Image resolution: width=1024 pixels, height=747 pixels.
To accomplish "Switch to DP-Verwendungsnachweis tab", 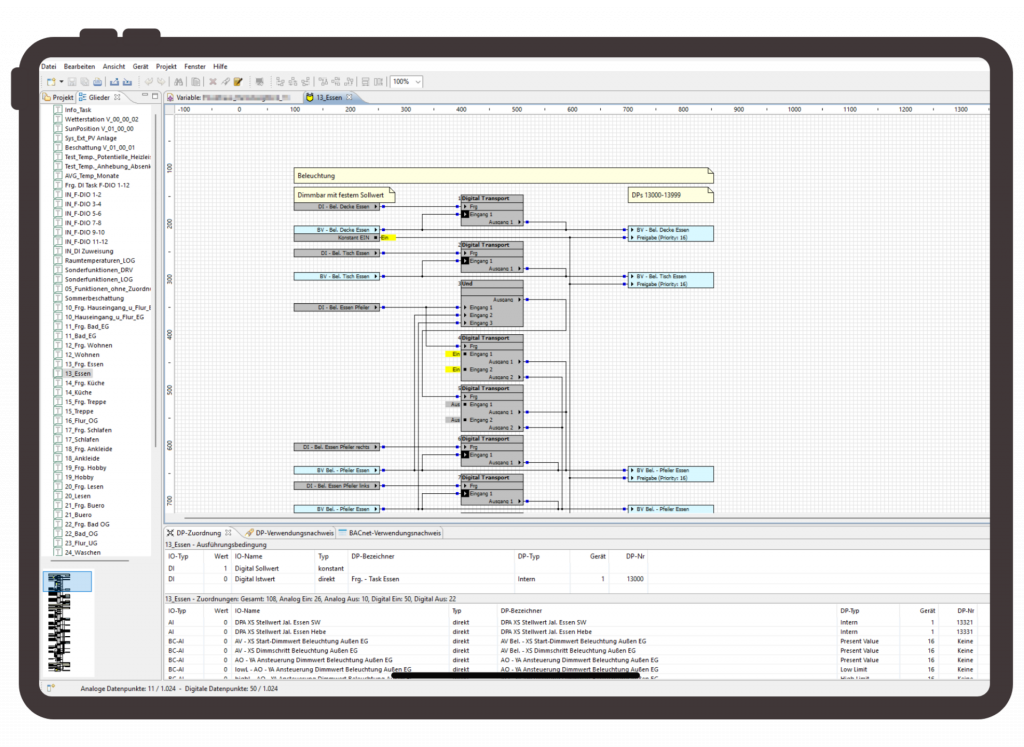I will point(288,533).
